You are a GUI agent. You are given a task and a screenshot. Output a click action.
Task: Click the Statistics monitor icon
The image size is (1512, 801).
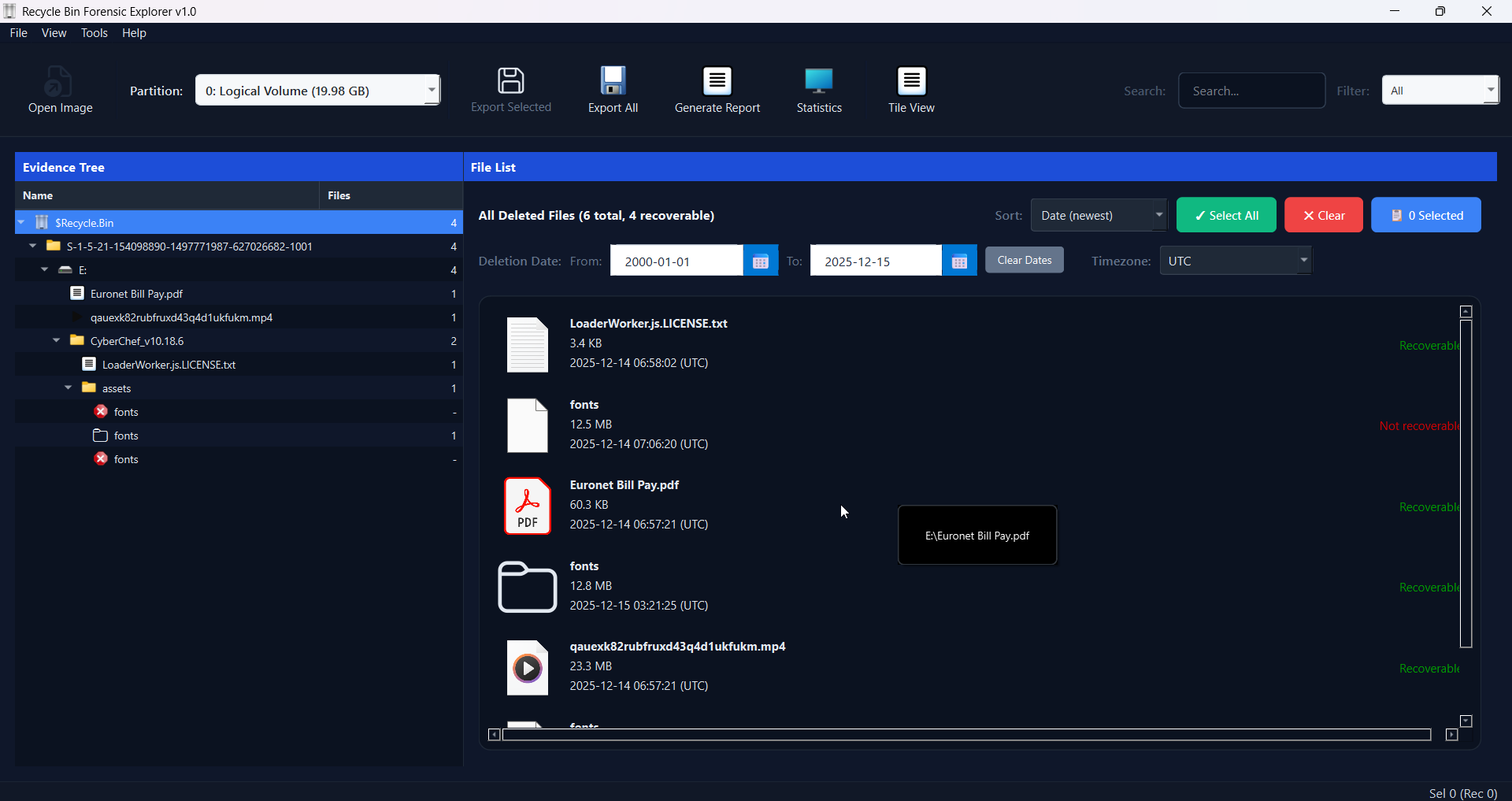[x=819, y=81]
